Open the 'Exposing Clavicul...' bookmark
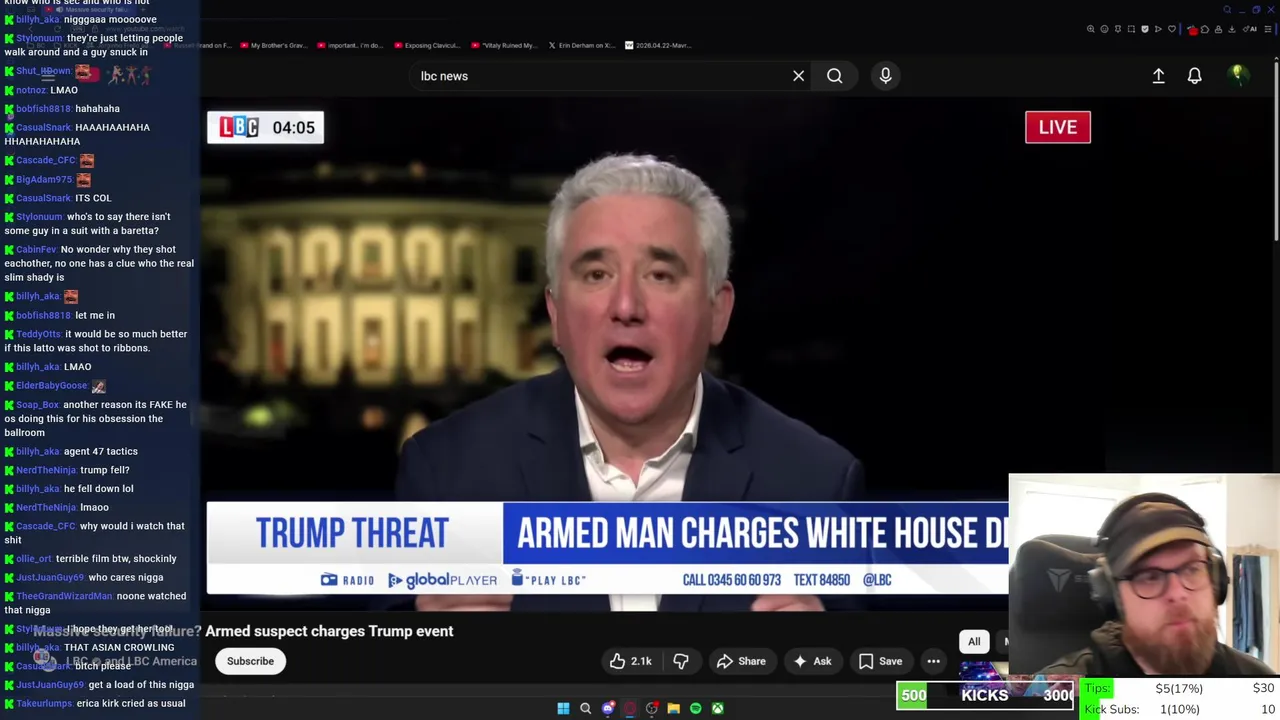The image size is (1280, 720). [428, 45]
